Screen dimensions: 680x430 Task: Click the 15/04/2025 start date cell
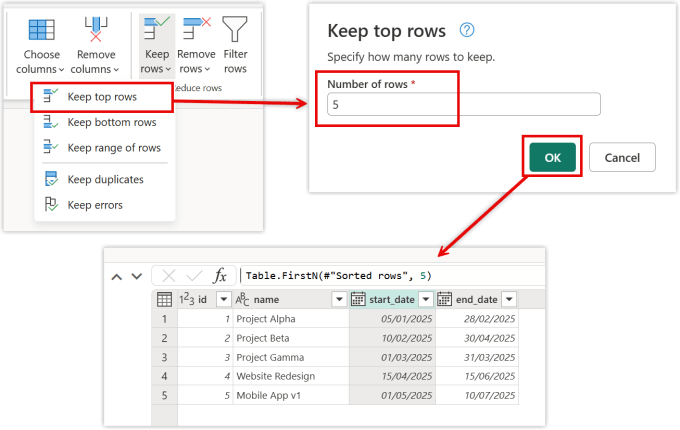(392, 376)
